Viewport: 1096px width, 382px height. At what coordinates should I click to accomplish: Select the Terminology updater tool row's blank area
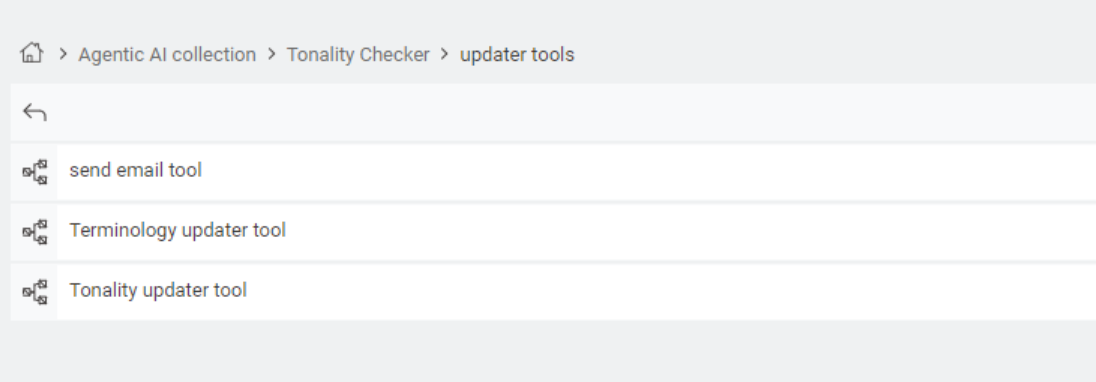coord(691,232)
